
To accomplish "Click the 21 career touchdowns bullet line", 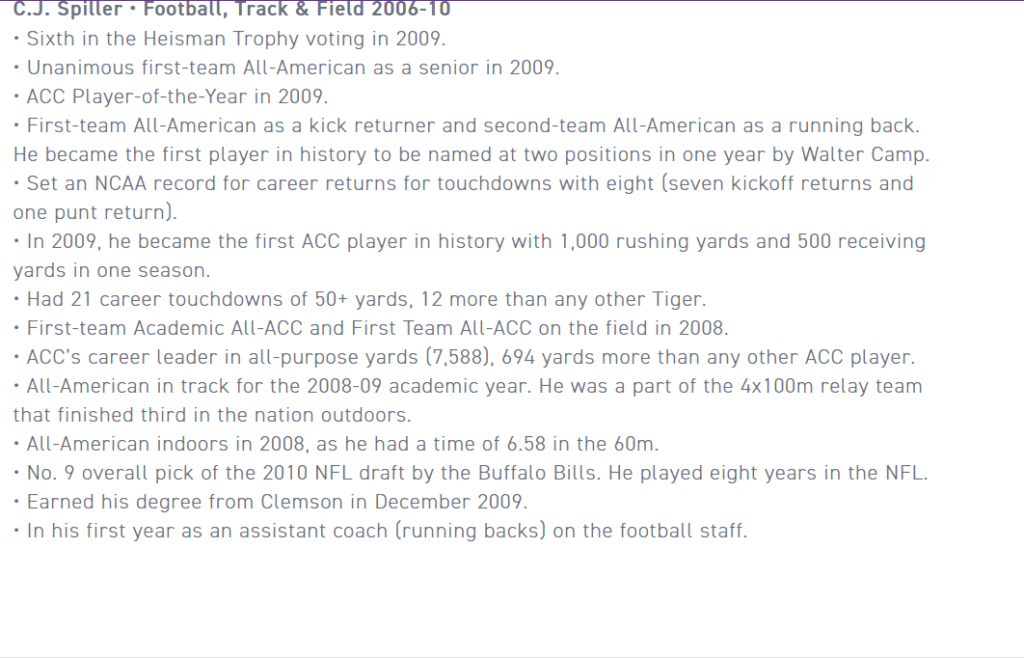I will click(x=360, y=298).
